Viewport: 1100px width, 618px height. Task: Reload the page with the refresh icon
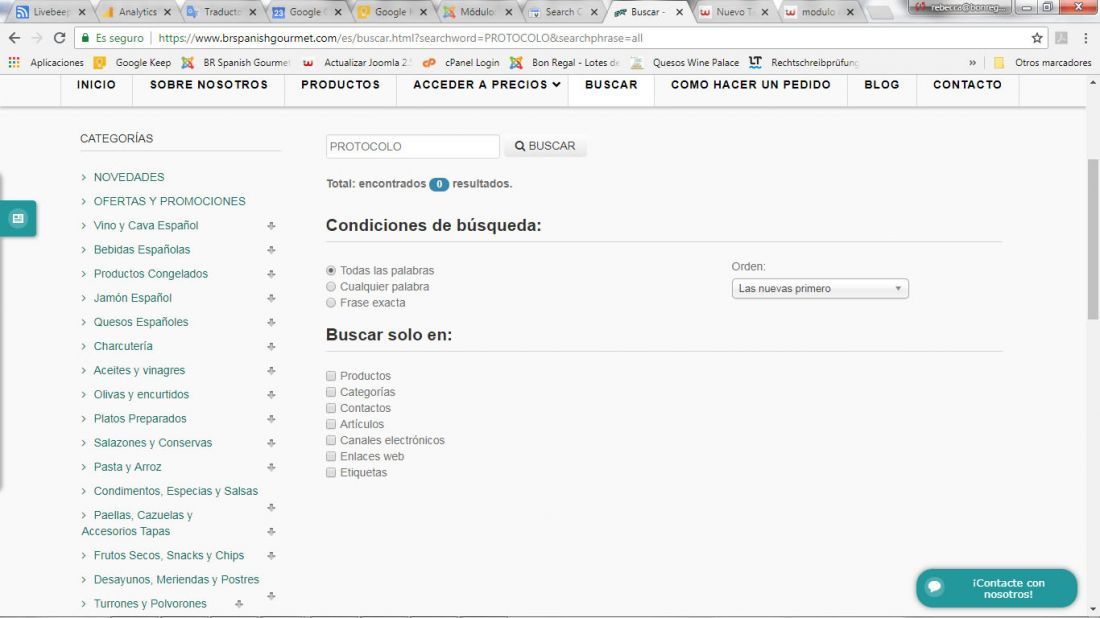[60, 38]
